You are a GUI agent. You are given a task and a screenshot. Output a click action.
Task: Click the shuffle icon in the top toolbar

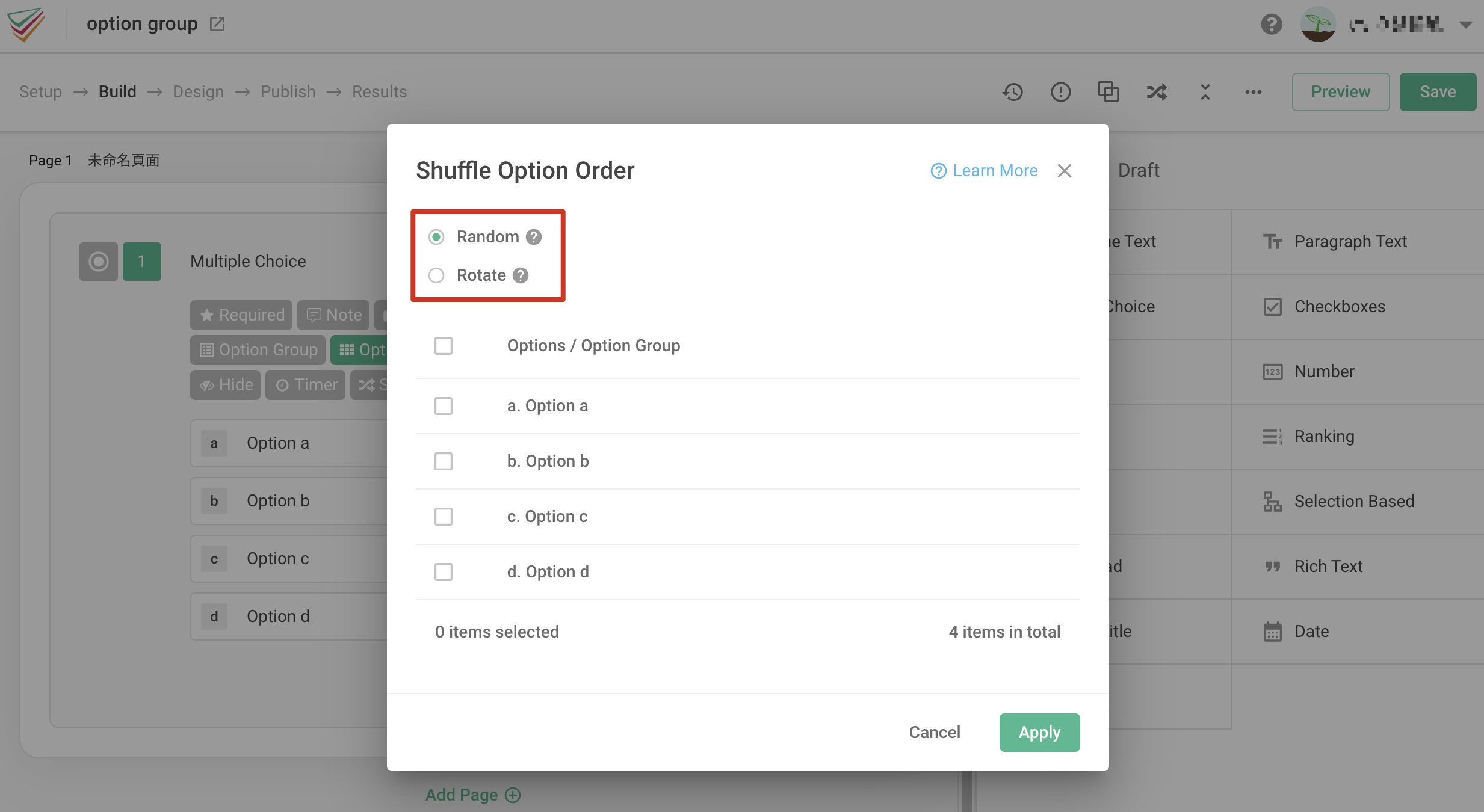point(1156,91)
